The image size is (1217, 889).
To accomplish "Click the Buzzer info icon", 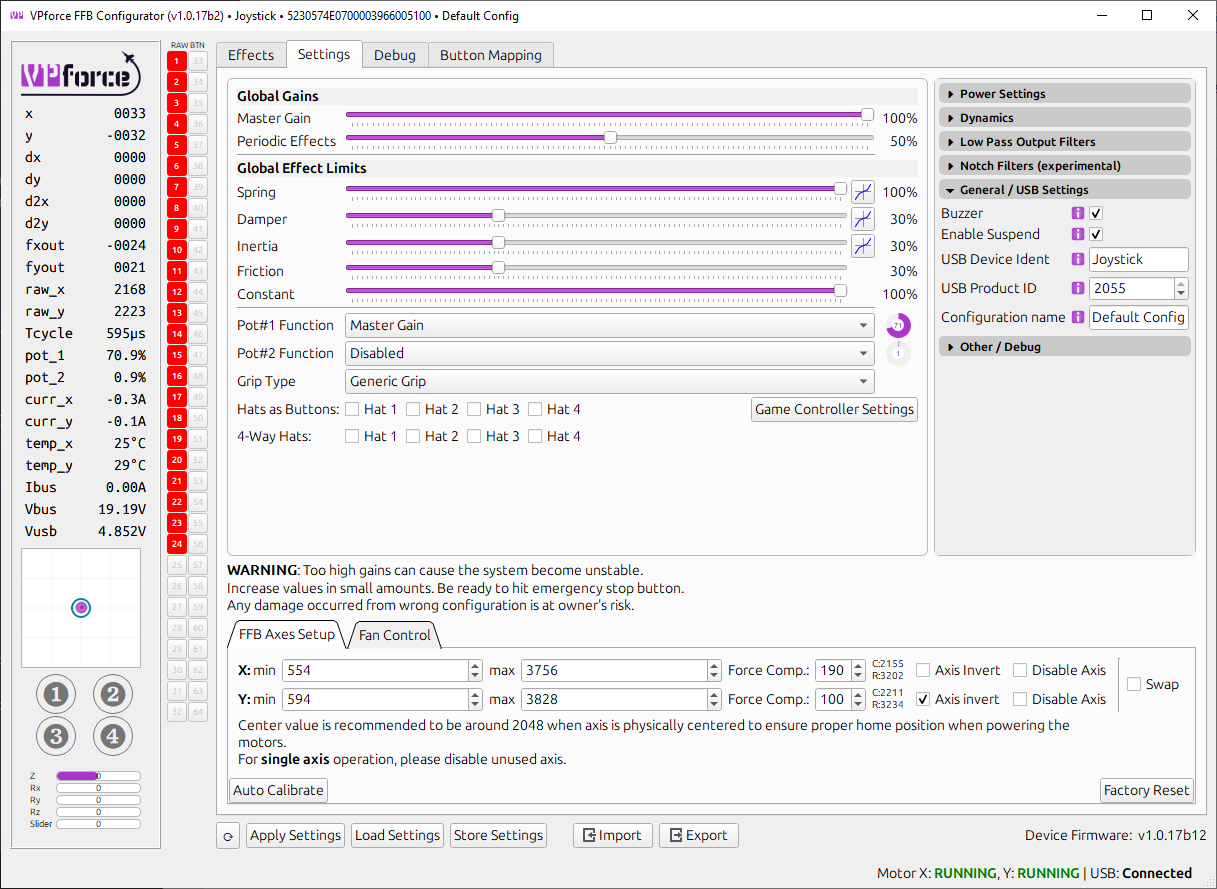I will pyautogui.click(x=1078, y=213).
